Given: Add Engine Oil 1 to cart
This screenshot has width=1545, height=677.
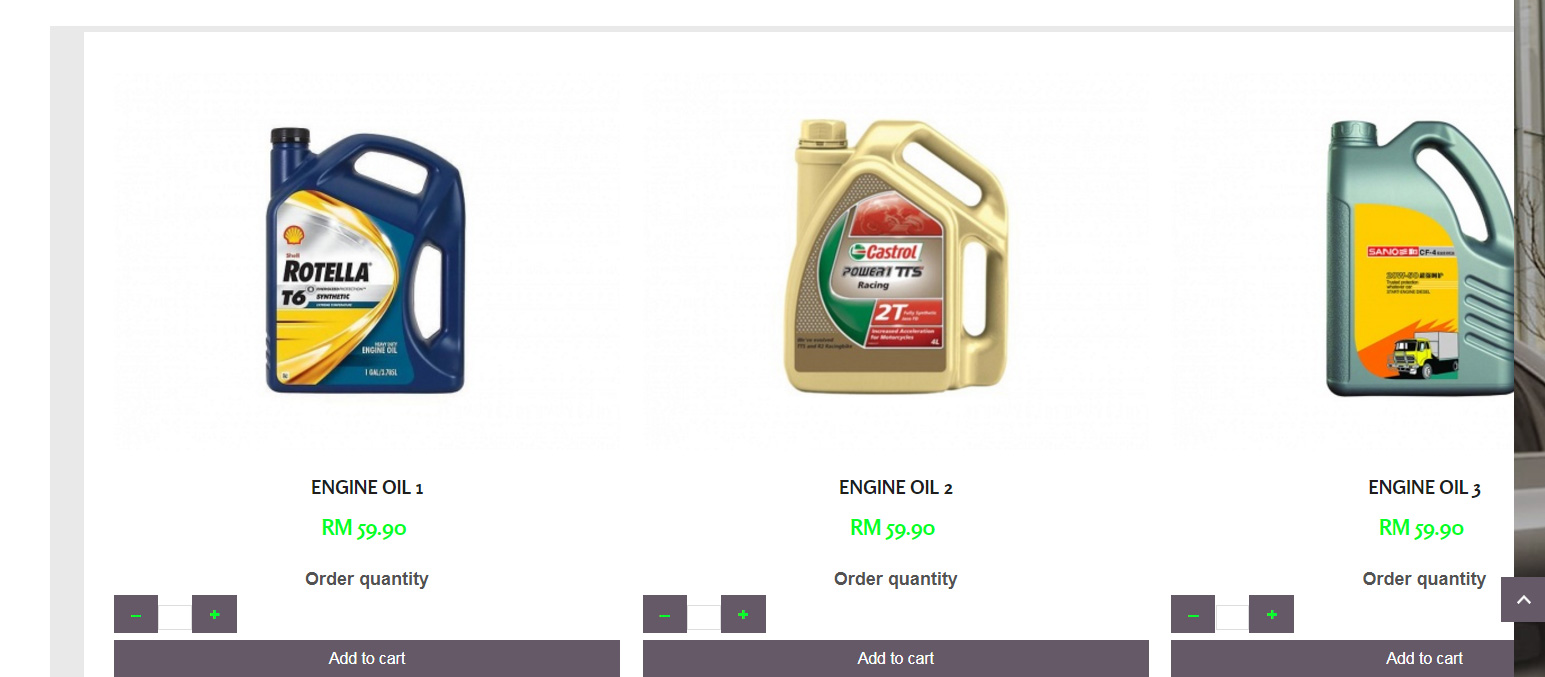Looking at the screenshot, I should pos(367,658).
